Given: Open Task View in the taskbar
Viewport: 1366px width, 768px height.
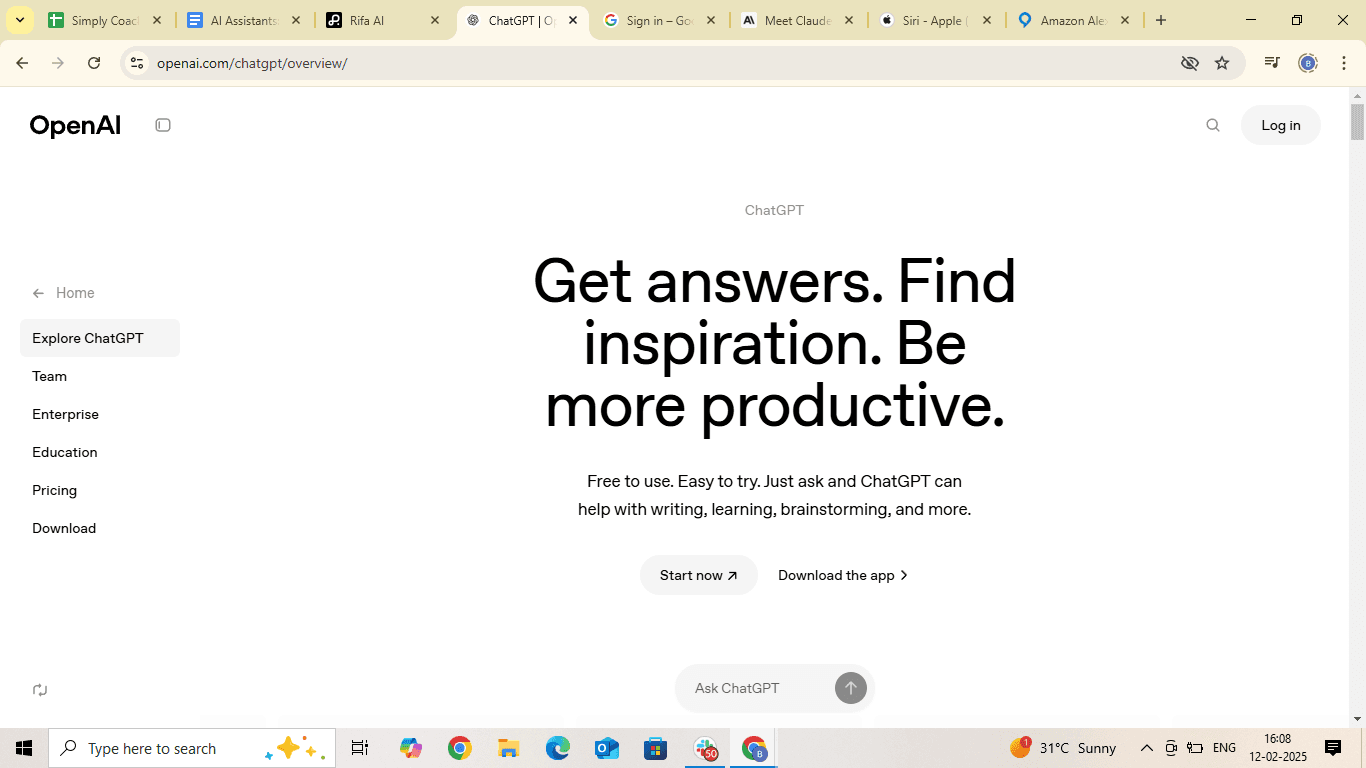Looking at the screenshot, I should tap(360, 748).
